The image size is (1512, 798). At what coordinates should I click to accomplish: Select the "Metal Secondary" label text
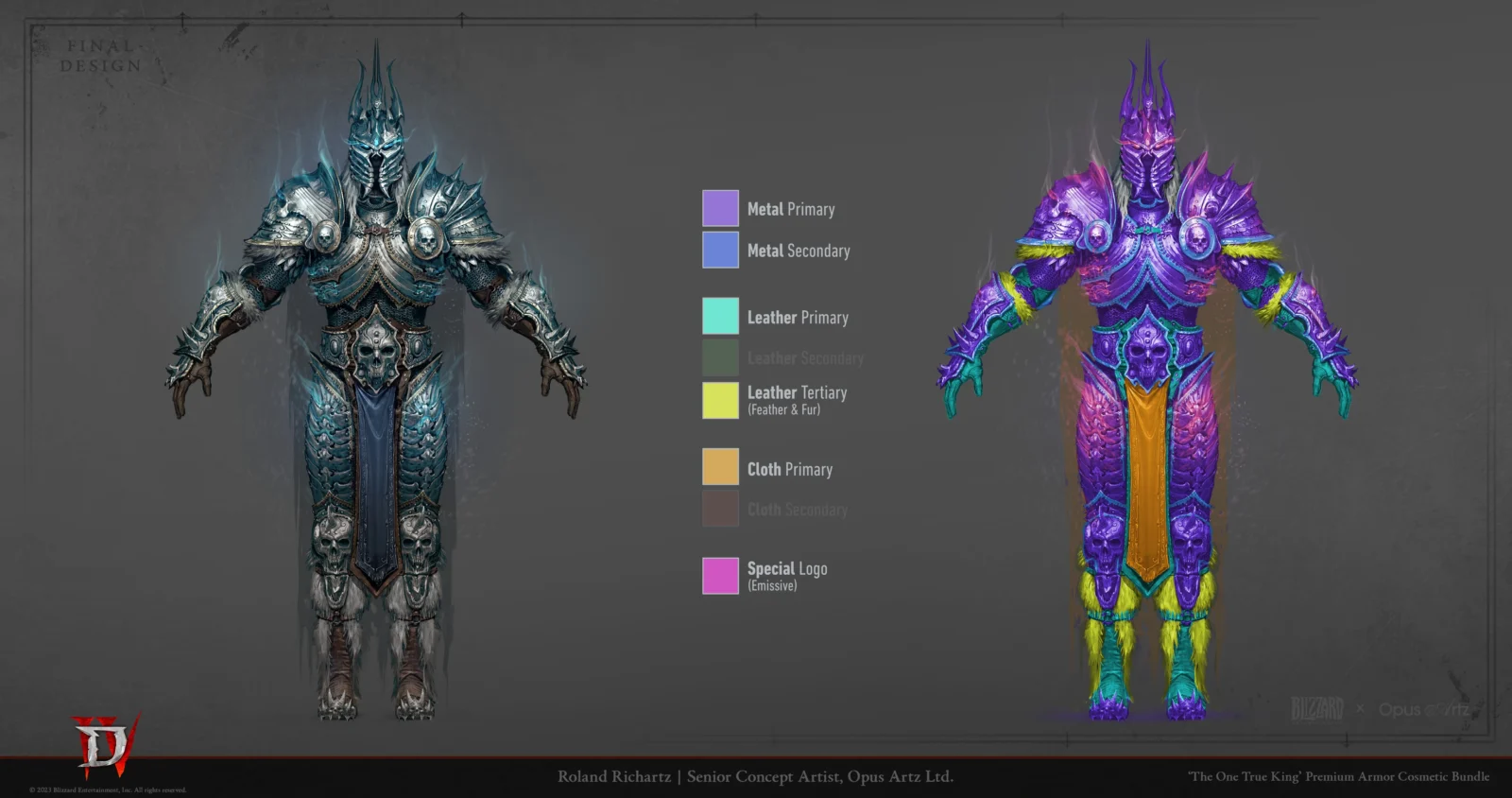(799, 251)
